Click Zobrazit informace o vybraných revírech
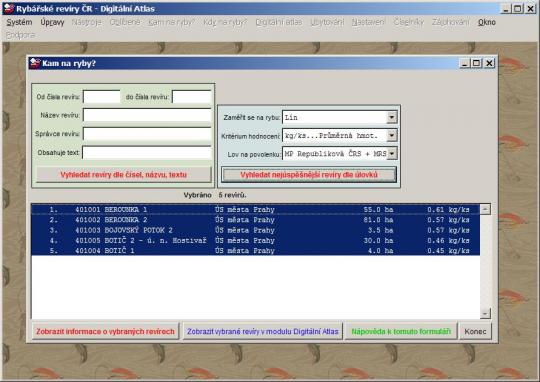This screenshot has width=540, height=382. click(105, 331)
